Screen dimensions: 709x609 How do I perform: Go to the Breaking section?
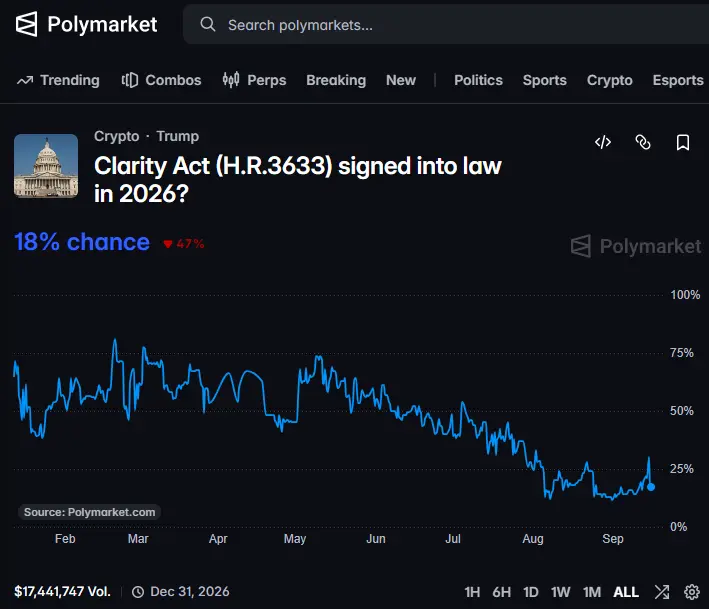coord(336,80)
